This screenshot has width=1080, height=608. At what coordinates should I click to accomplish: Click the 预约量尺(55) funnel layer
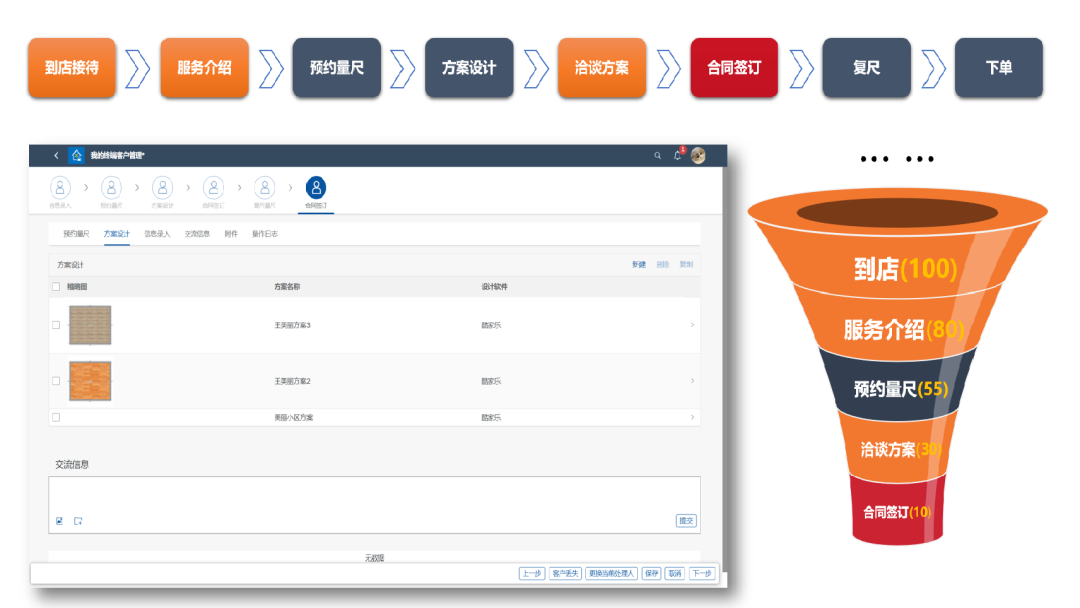point(899,388)
